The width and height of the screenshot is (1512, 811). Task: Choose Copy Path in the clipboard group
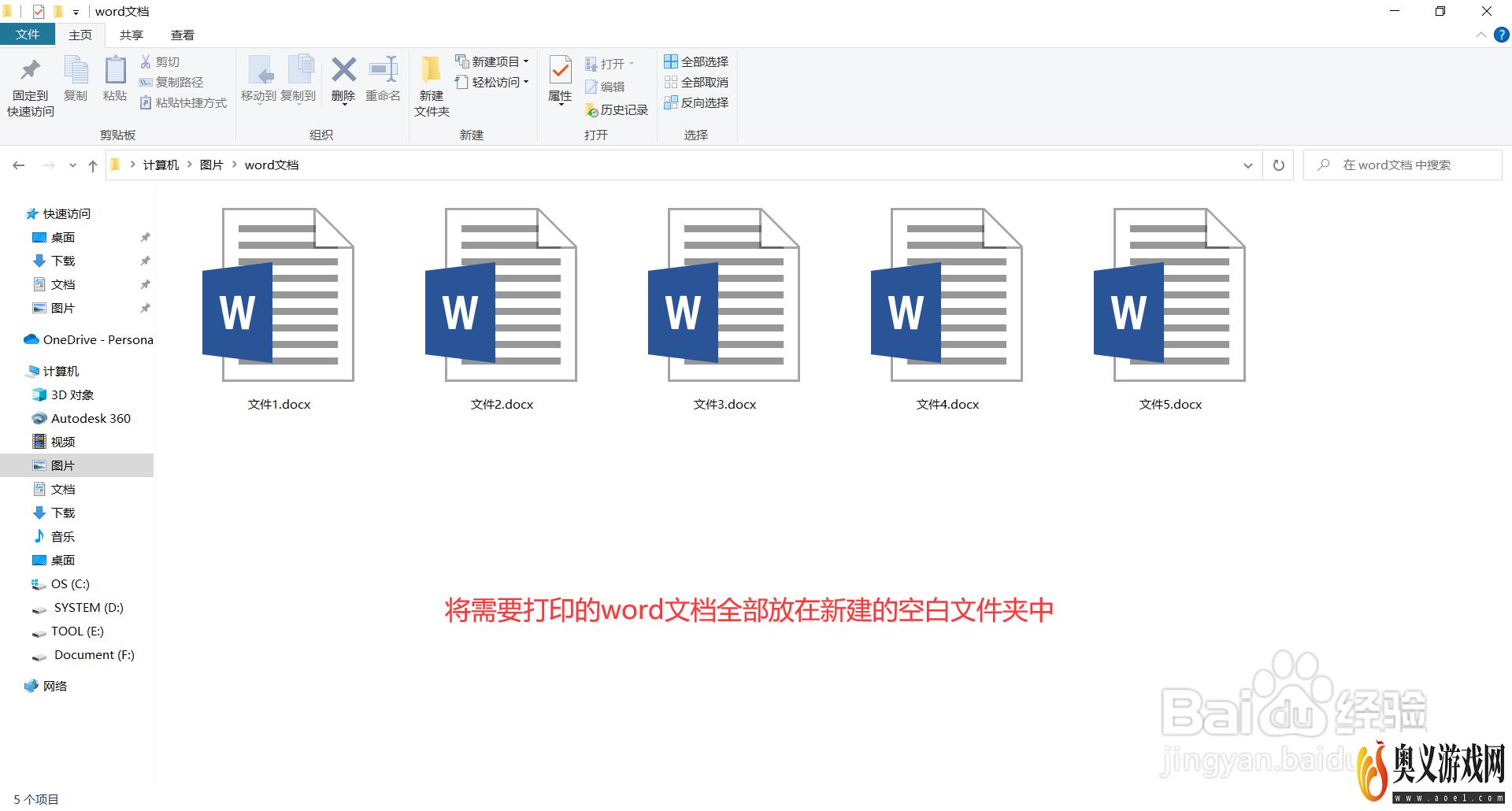click(x=171, y=82)
